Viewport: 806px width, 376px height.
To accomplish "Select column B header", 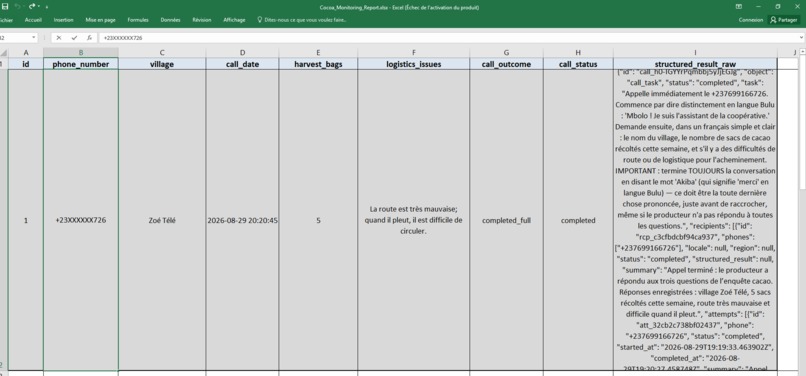I will pyautogui.click(x=81, y=52).
